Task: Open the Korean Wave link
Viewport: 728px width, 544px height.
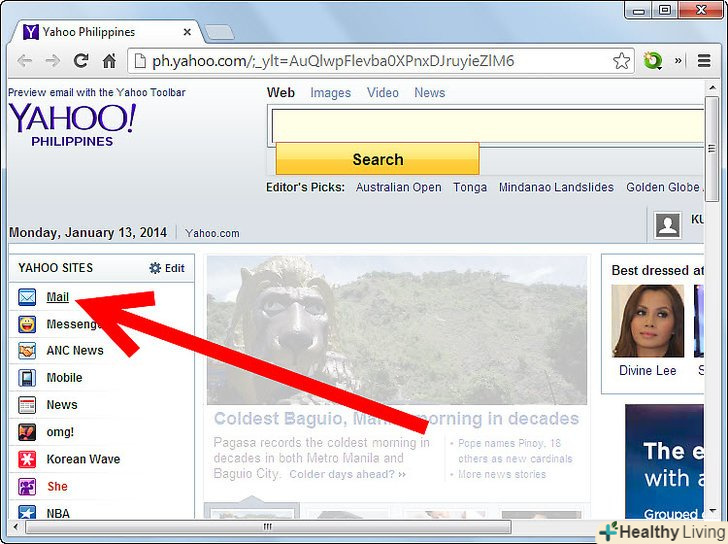Action: [x=83, y=459]
